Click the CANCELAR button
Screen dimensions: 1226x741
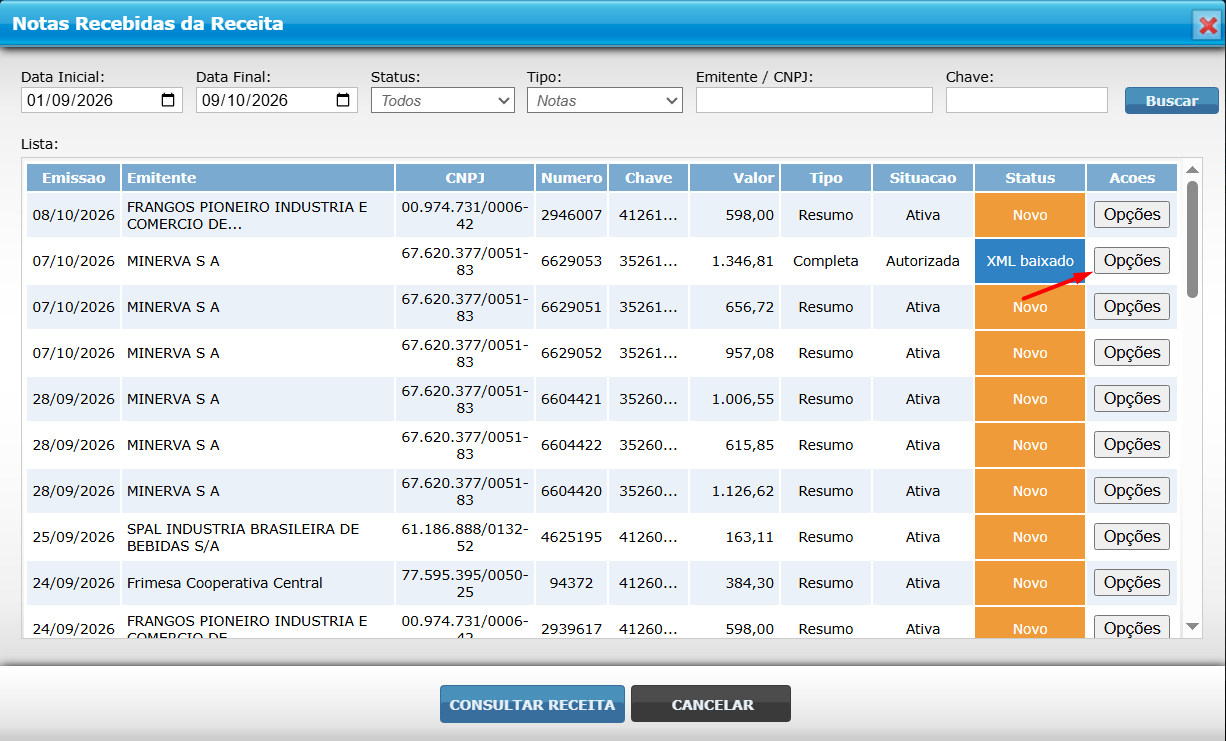point(711,704)
